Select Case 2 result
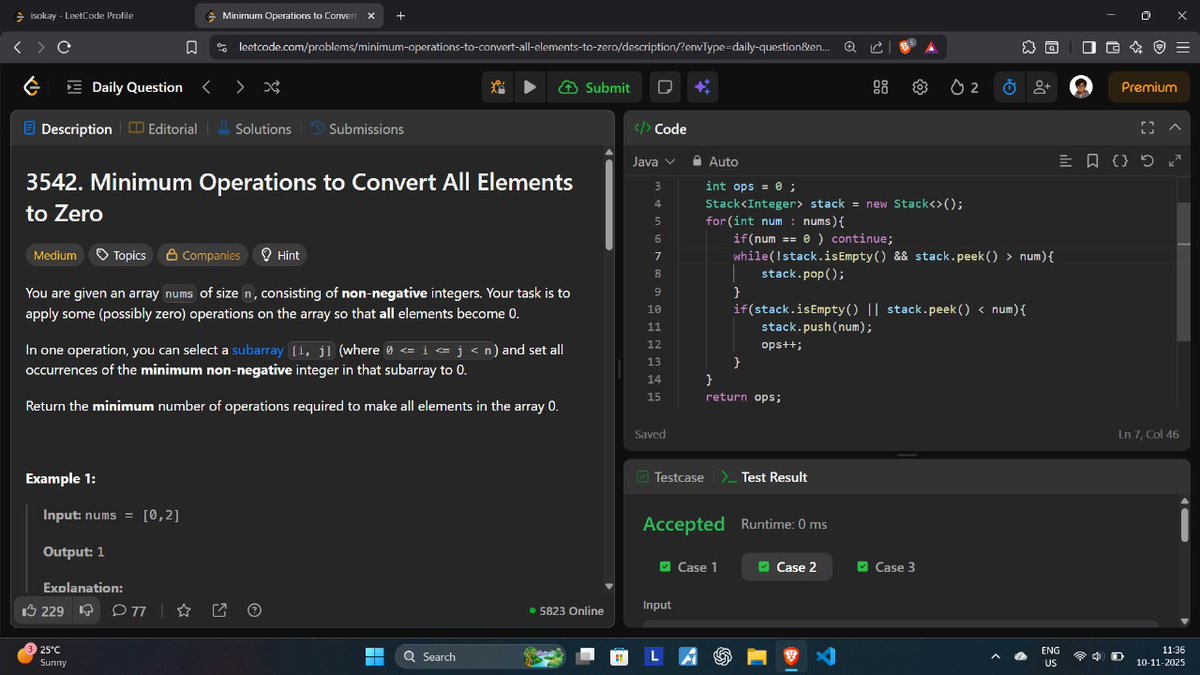This screenshot has height=675, width=1200. click(788, 567)
